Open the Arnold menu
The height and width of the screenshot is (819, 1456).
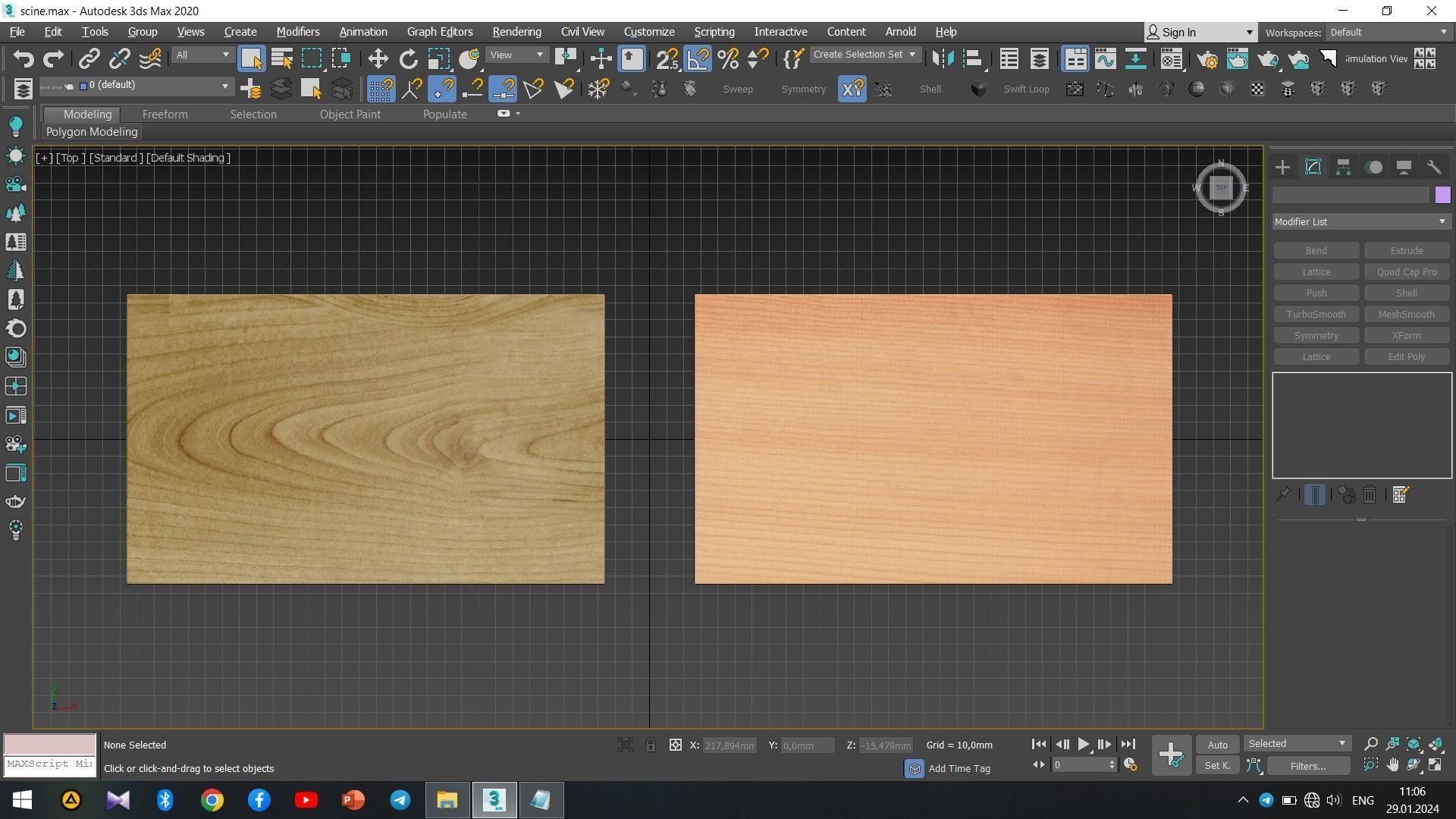pyautogui.click(x=900, y=32)
